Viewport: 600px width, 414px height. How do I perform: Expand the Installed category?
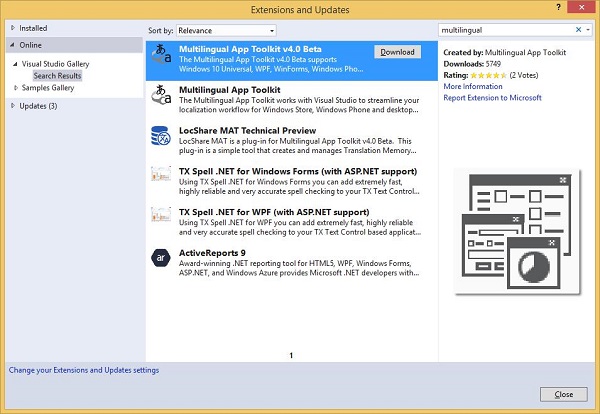pyautogui.click(x=13, y=28)
